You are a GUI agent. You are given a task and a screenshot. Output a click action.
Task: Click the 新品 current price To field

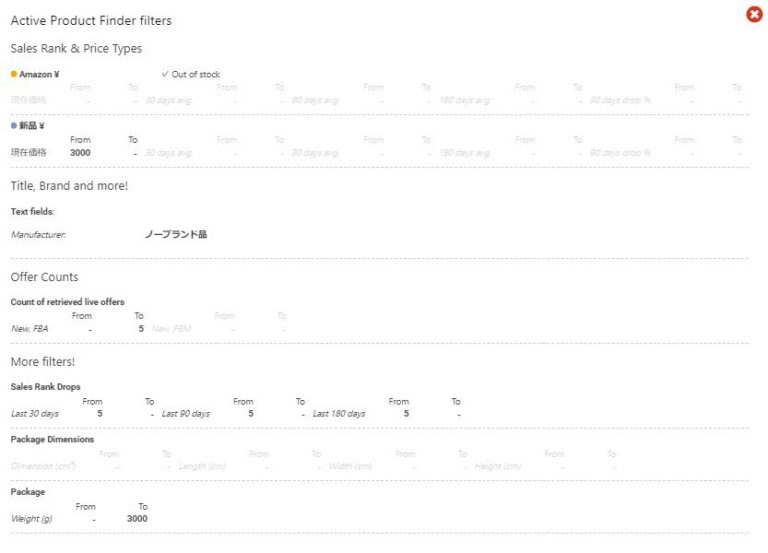coord(134,153)
